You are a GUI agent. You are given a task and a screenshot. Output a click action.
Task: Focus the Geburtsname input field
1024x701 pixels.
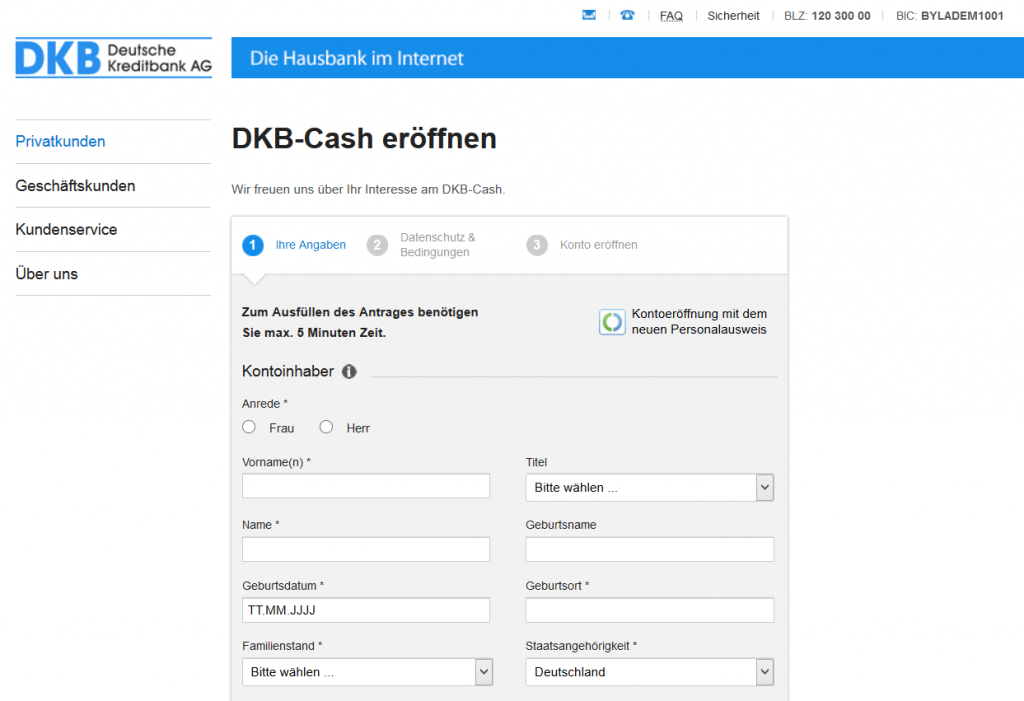tap(650, 549)
